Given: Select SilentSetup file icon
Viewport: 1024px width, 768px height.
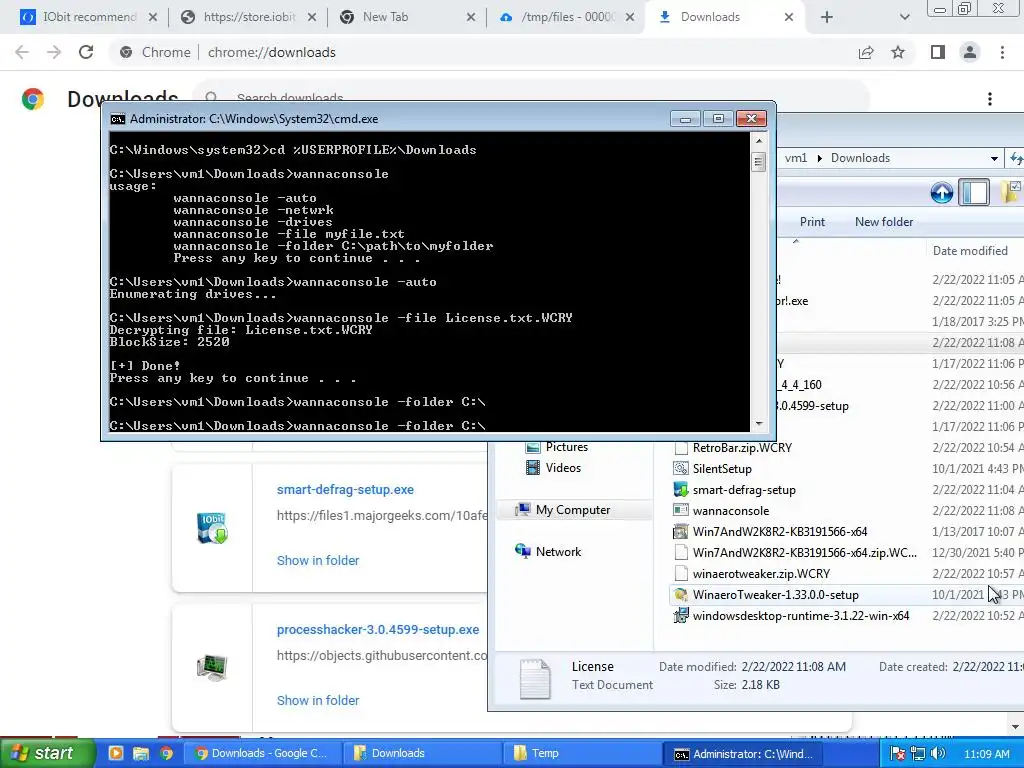Looking at the screenshot, I should pos(680,469).
